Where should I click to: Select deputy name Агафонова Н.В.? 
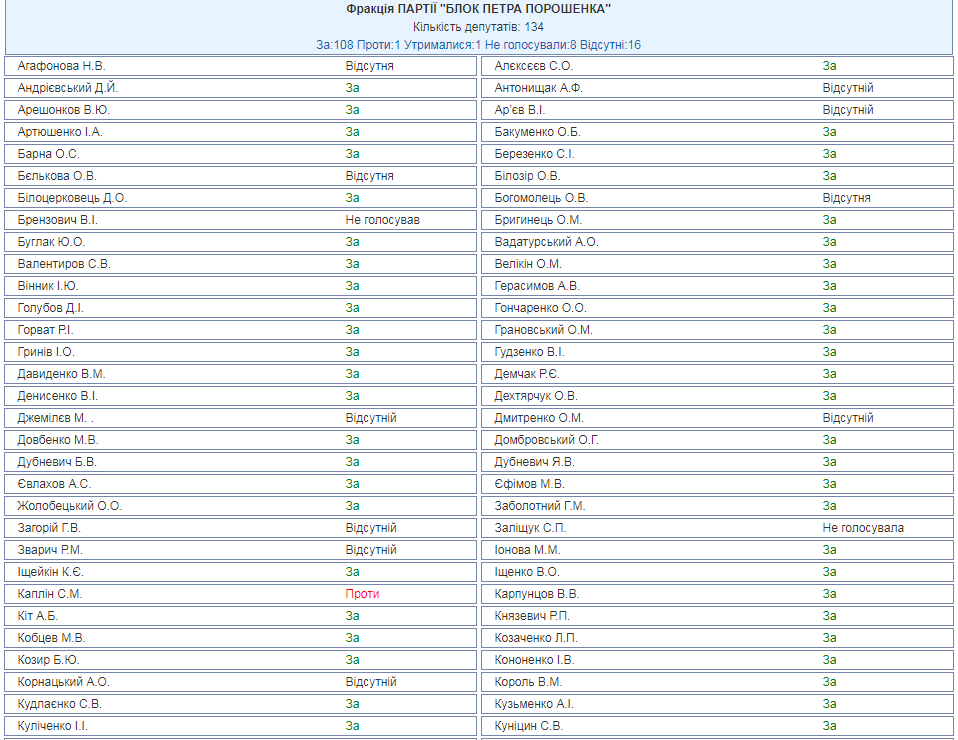[x=61, y=66]
